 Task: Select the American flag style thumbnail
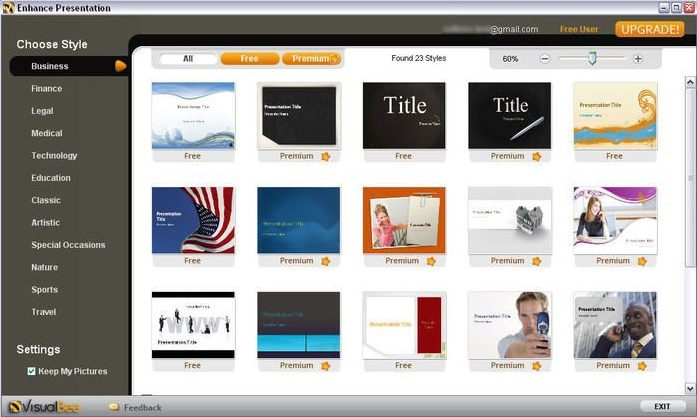(x=193, y=220)
